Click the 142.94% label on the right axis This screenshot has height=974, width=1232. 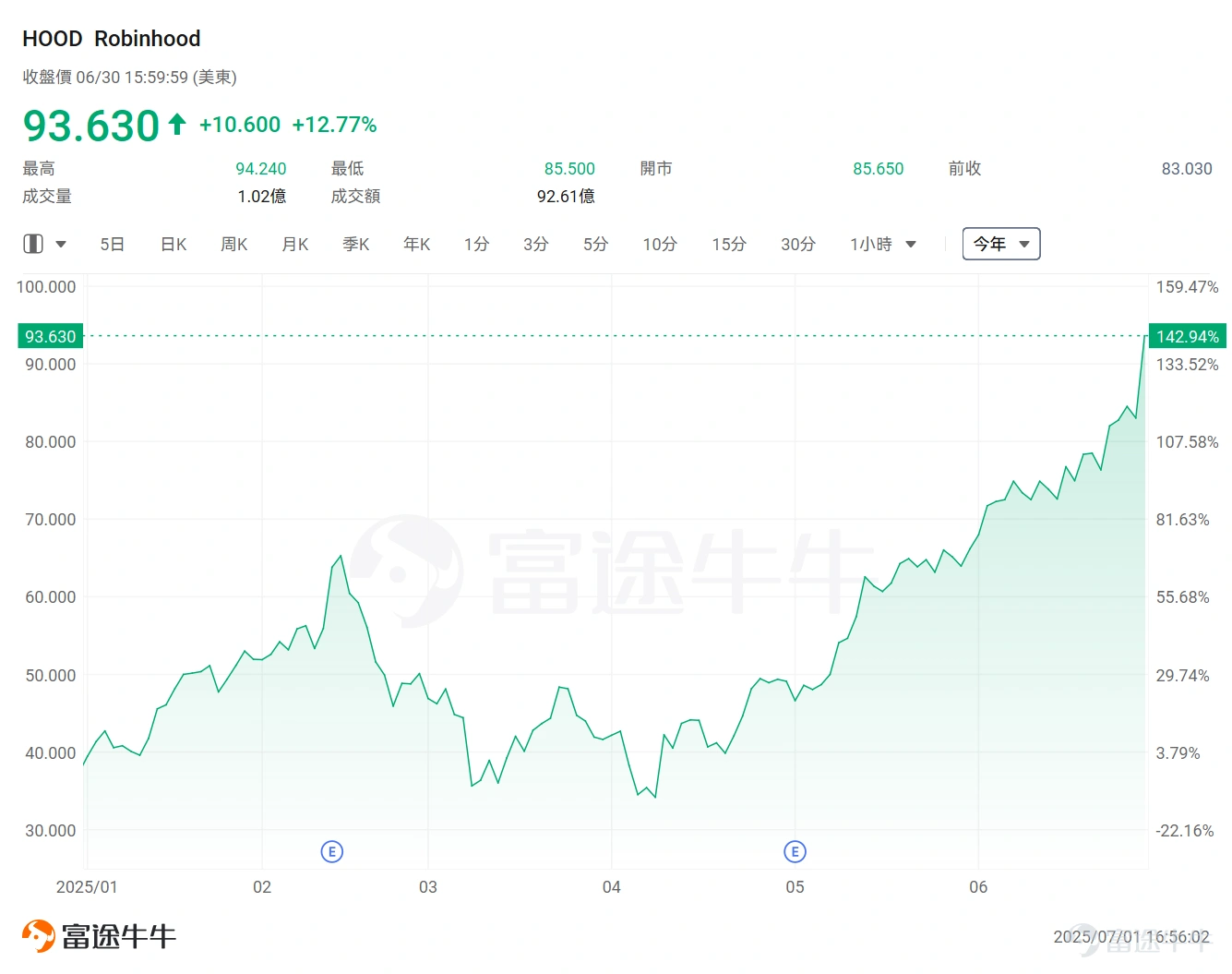point(1188,337)
